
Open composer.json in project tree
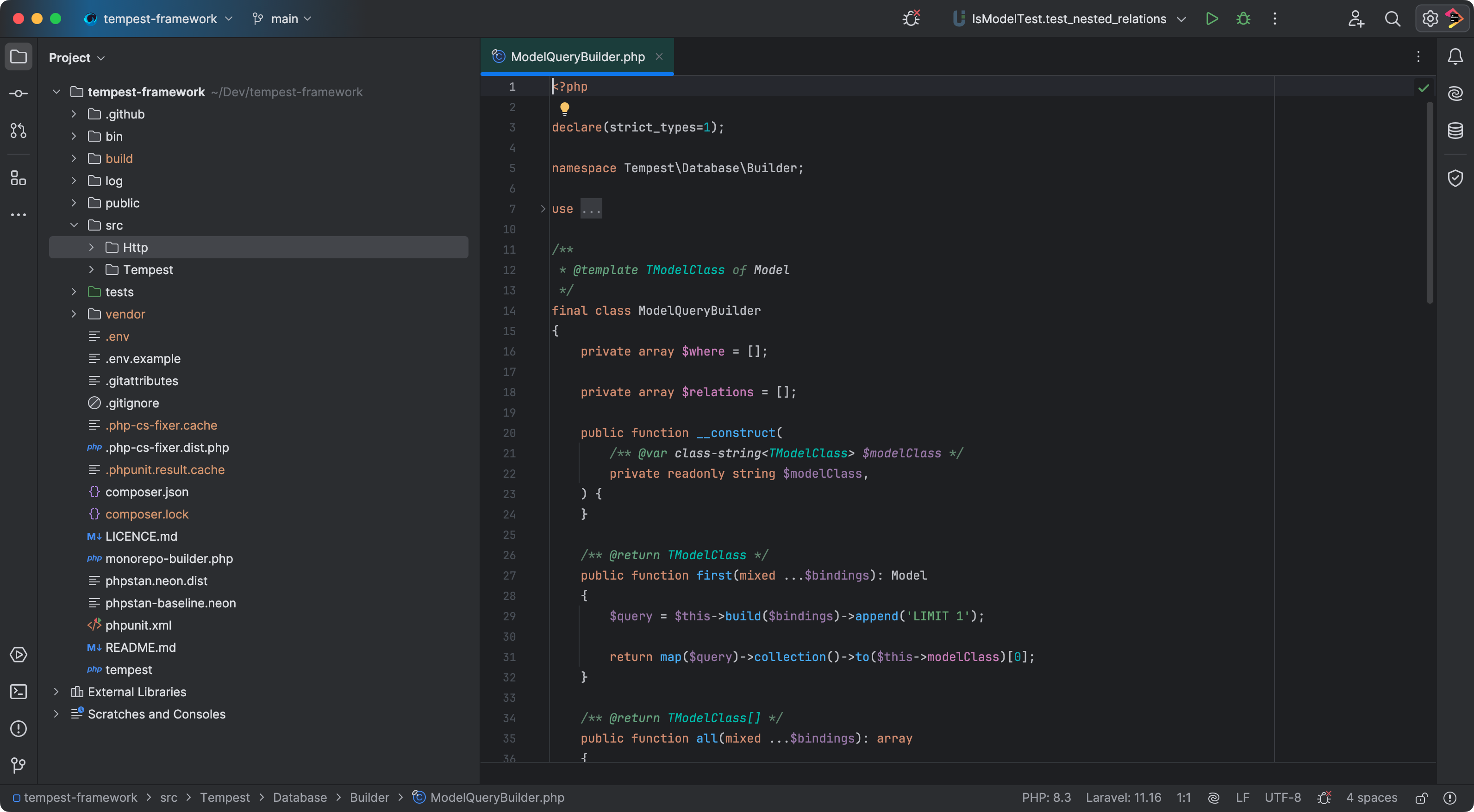(x=146, y=492)
